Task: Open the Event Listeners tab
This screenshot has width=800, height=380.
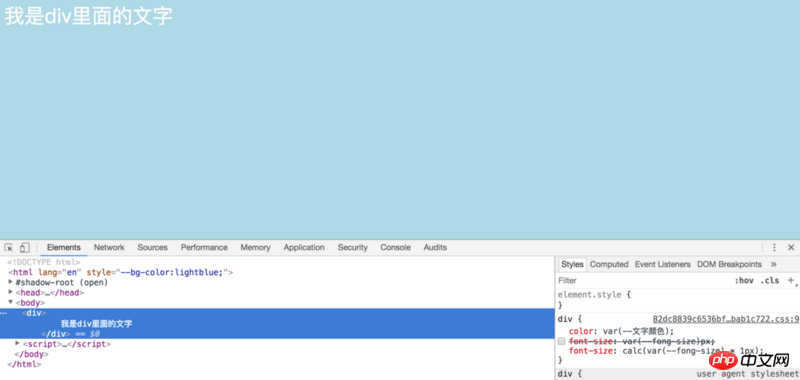Action: pyautogui.click(x=662, y=264)
